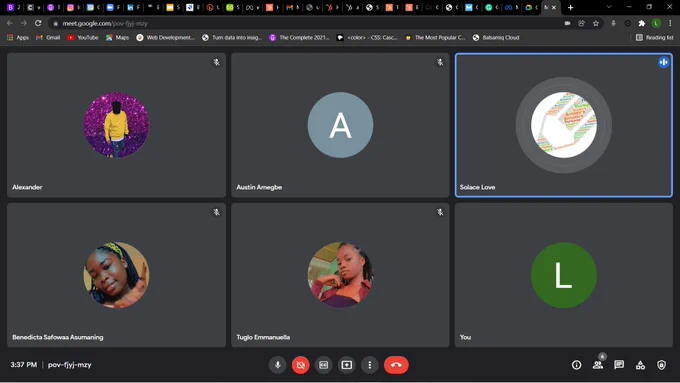Viewport: 680px width, 383px height.
Task: Open Chrome's three-dot menu
Action: point(670,23)
